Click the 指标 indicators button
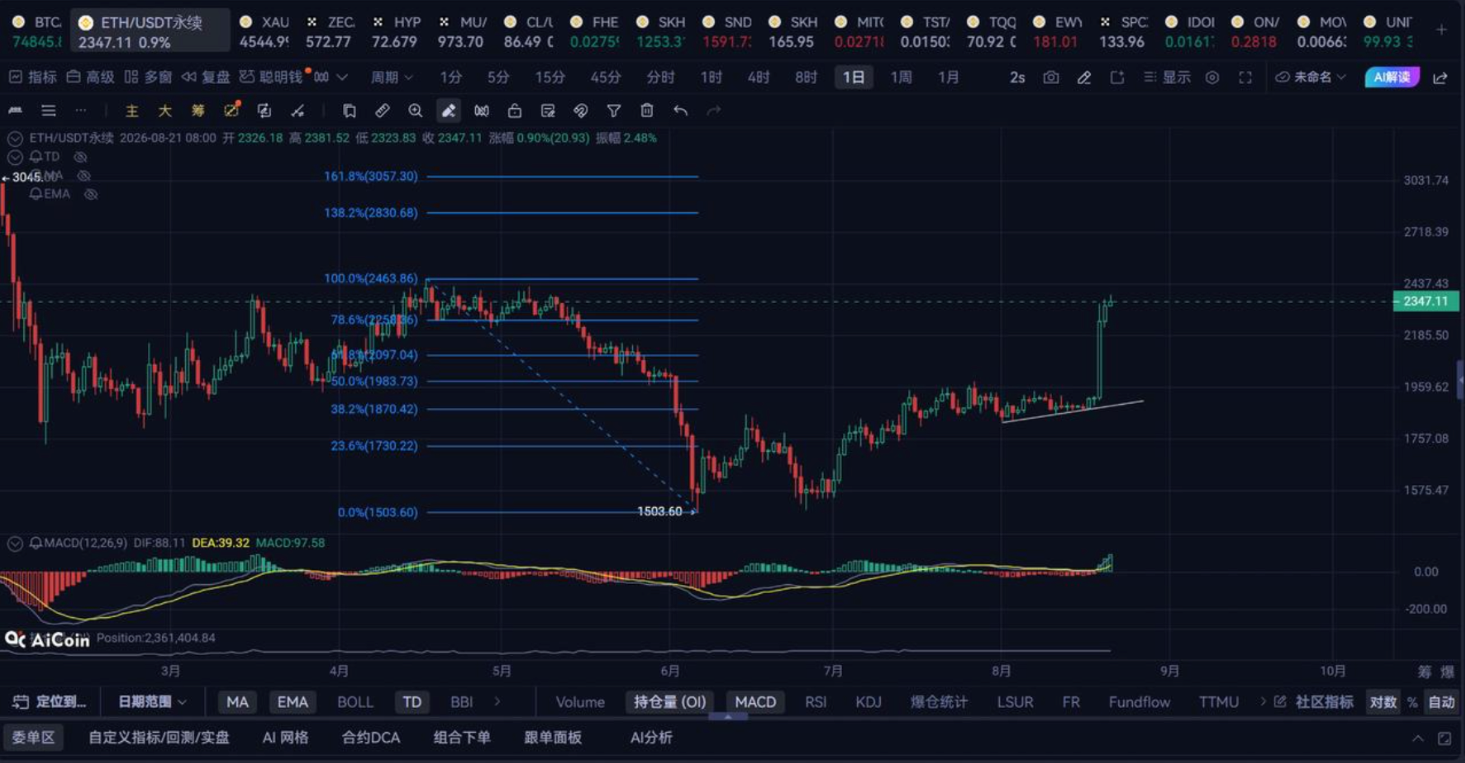The width and height of the screenshot is (1465, 763). tap(33, 77)
